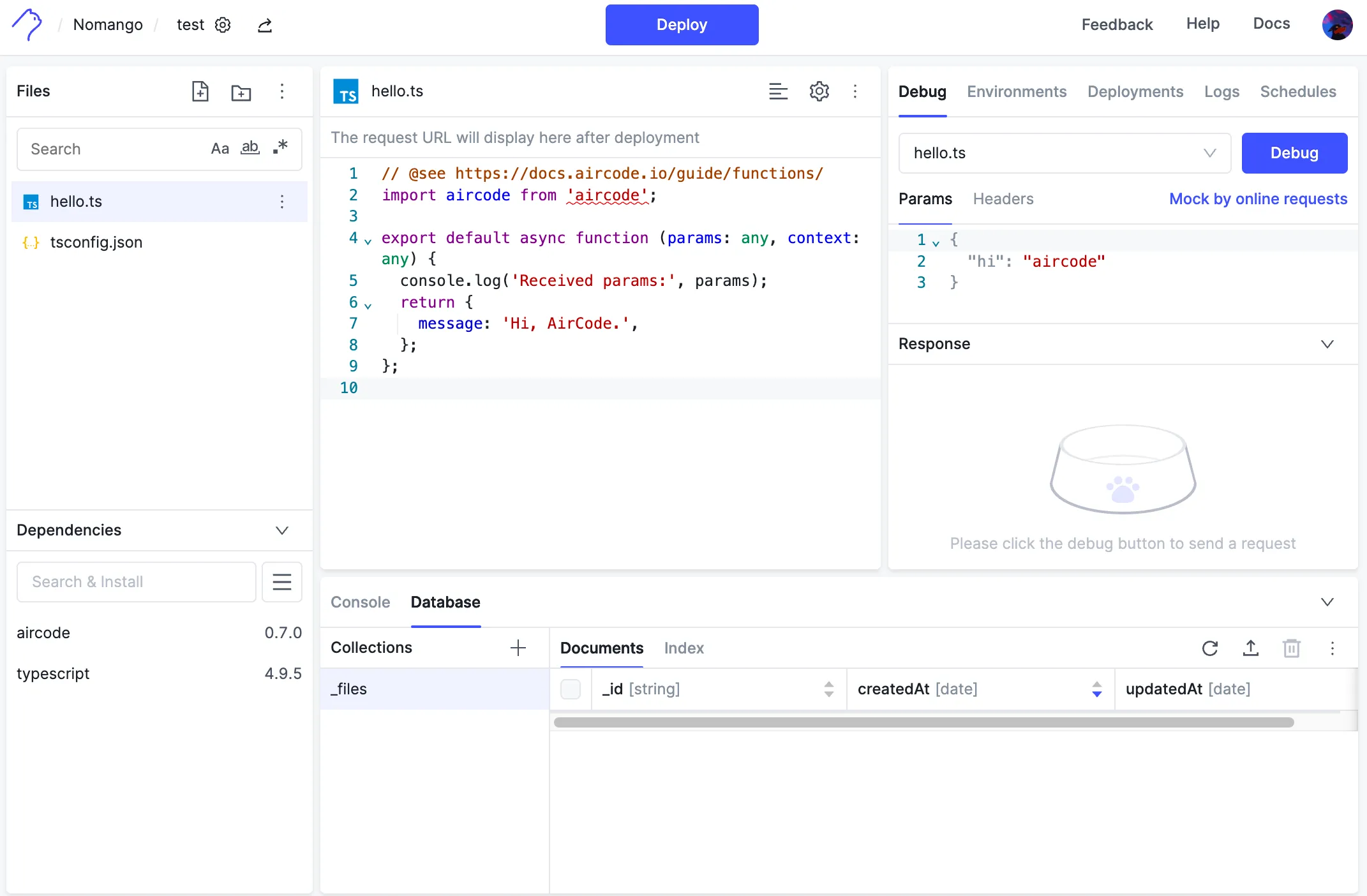Click the blue Deploy button
1367x896 pixels.
click(x=682, y=25)
